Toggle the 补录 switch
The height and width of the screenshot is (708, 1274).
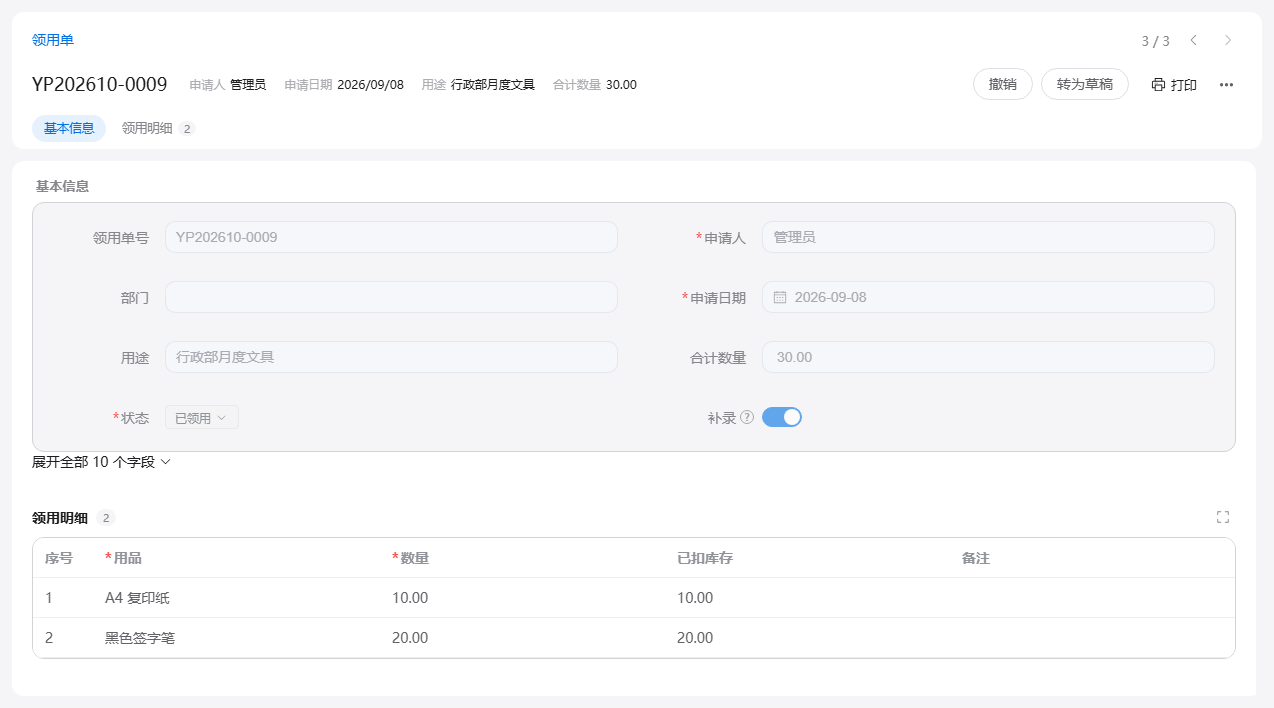pyautogui.click(x=782, y=417)
